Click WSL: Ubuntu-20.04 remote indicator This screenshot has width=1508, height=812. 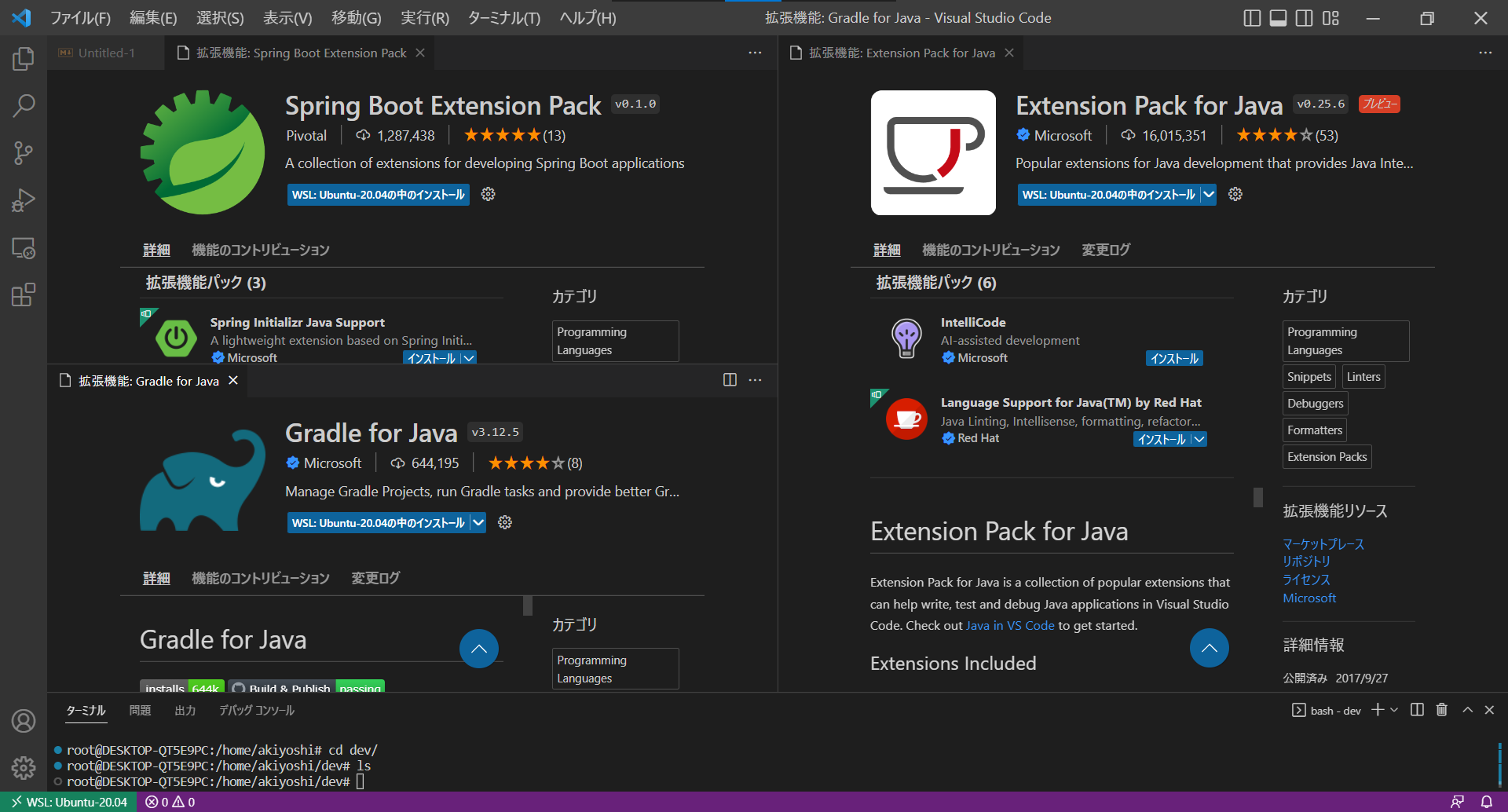tap(69, 802)
